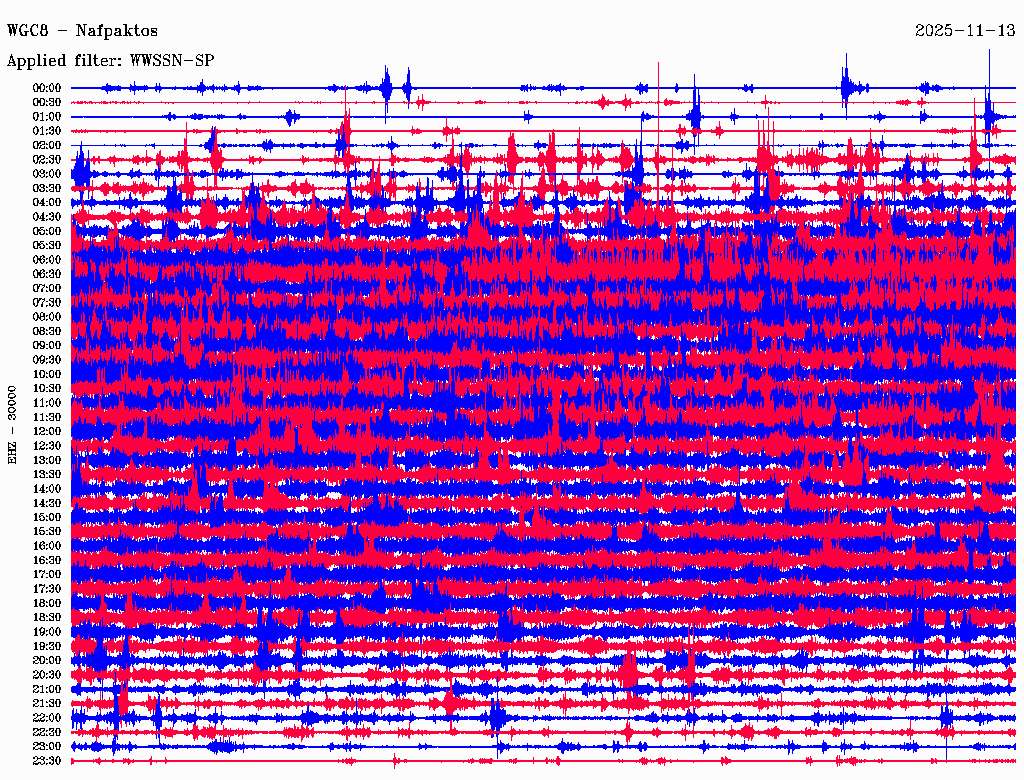Select the 00:30 time label
The image size is (1024, 780).
pyautogui.click(x=47, y=103)
